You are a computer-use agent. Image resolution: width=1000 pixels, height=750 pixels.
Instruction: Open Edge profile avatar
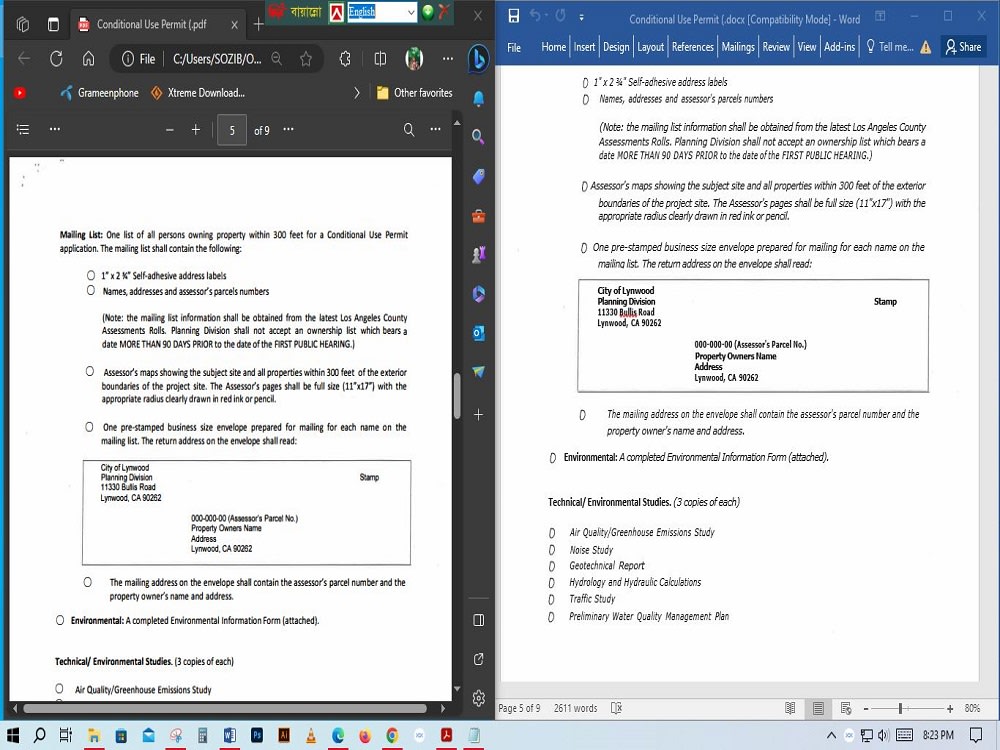pyautogui.click(x=414, y=59)
